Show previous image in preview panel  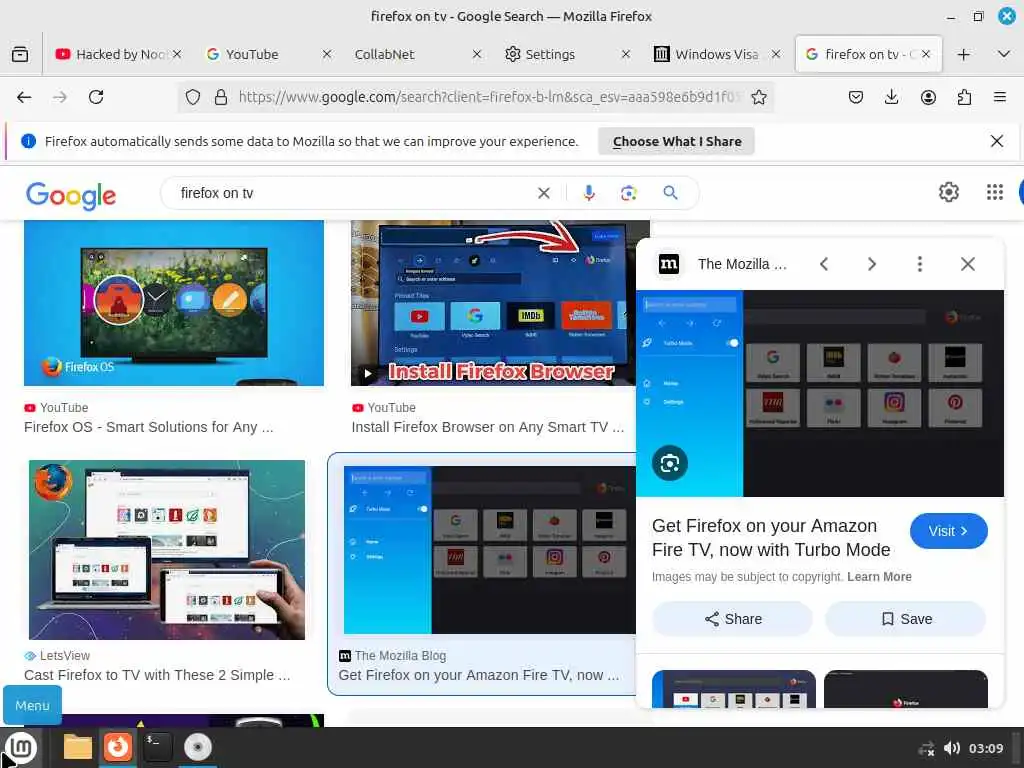click(x=824, y=264)
